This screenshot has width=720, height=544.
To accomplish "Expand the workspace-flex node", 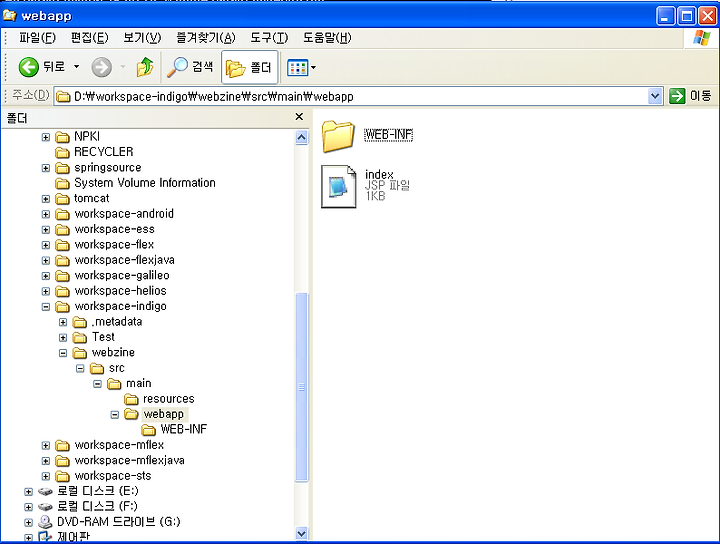I will pos(45,245).
